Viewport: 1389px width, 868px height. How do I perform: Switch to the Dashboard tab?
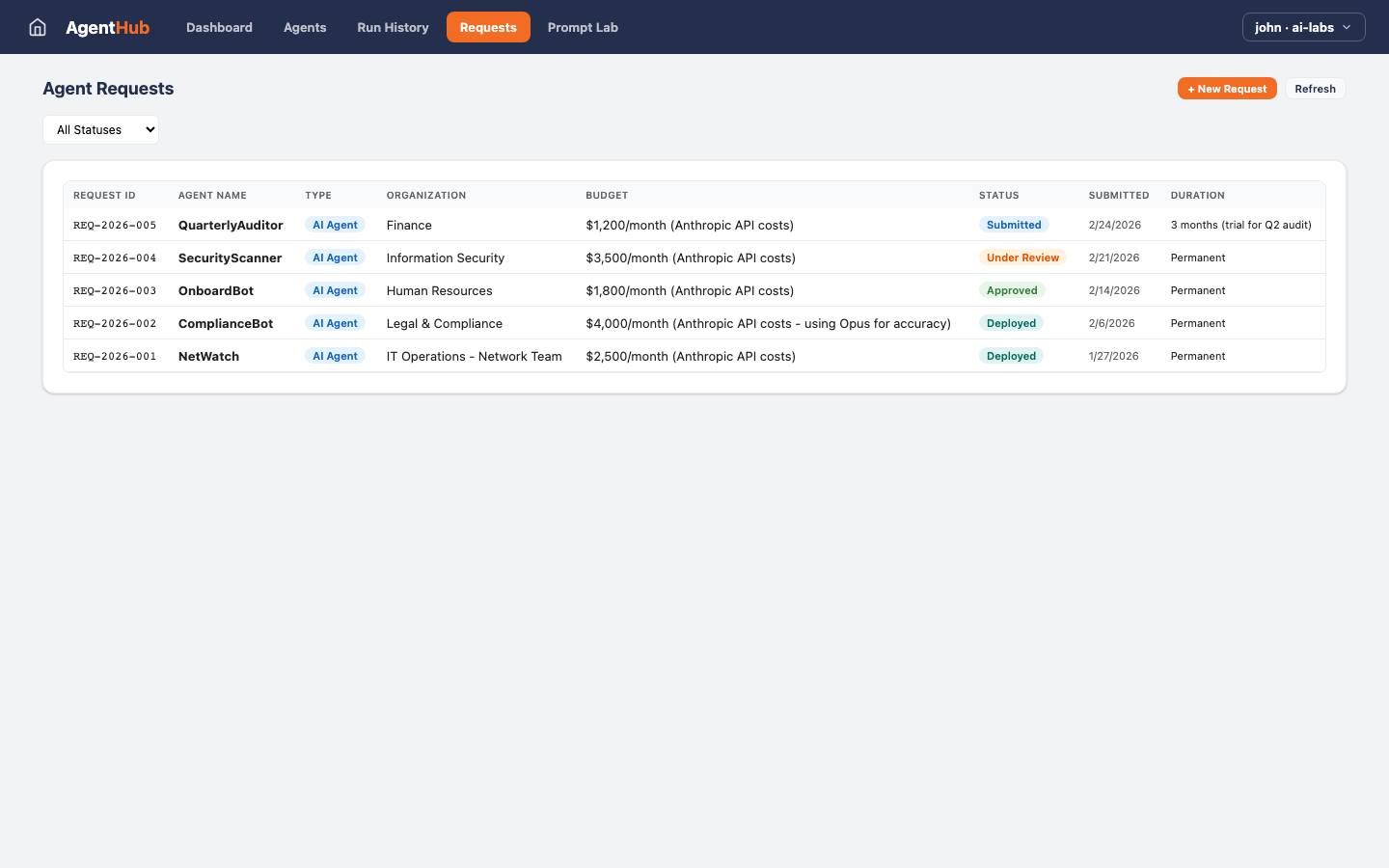[219, 27]
